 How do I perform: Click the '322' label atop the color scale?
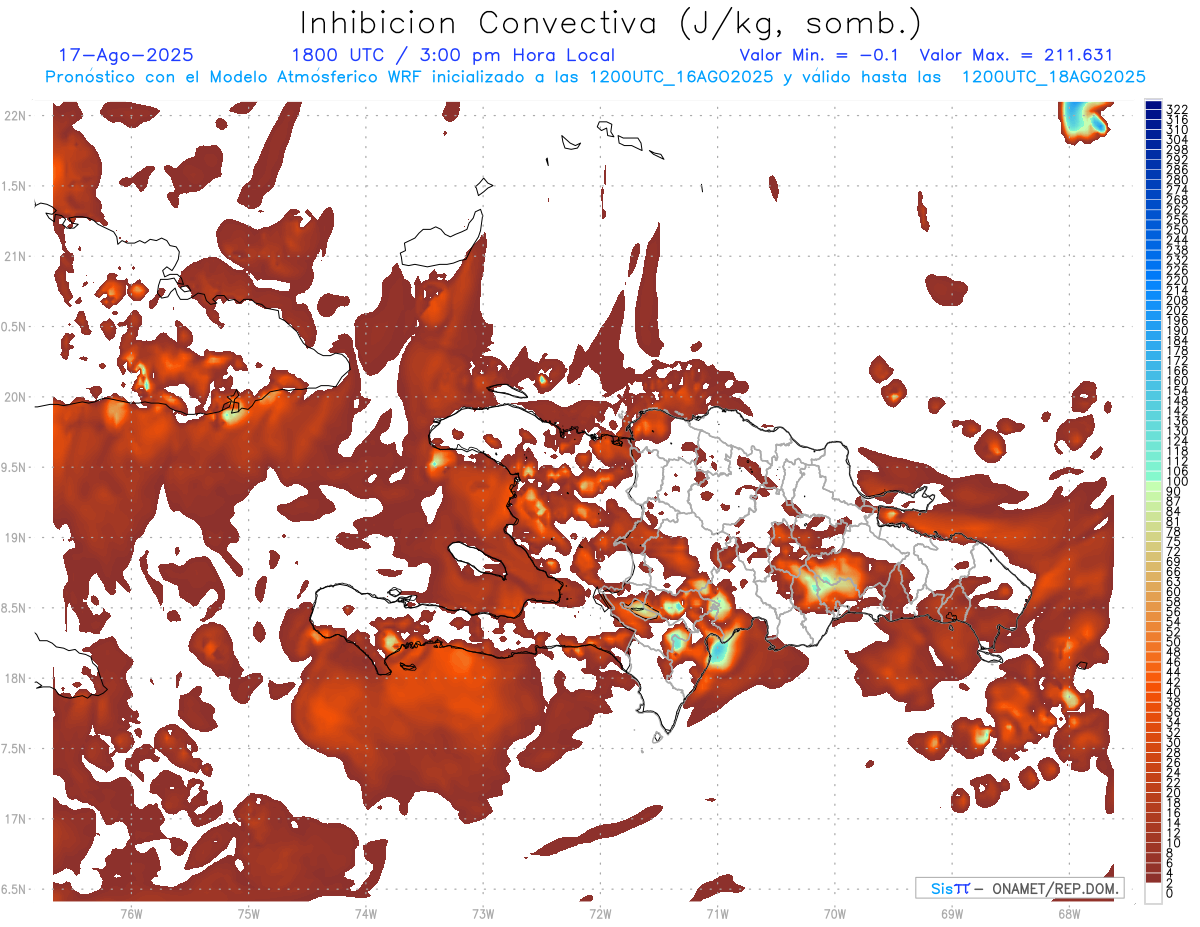click(1176, 109)
